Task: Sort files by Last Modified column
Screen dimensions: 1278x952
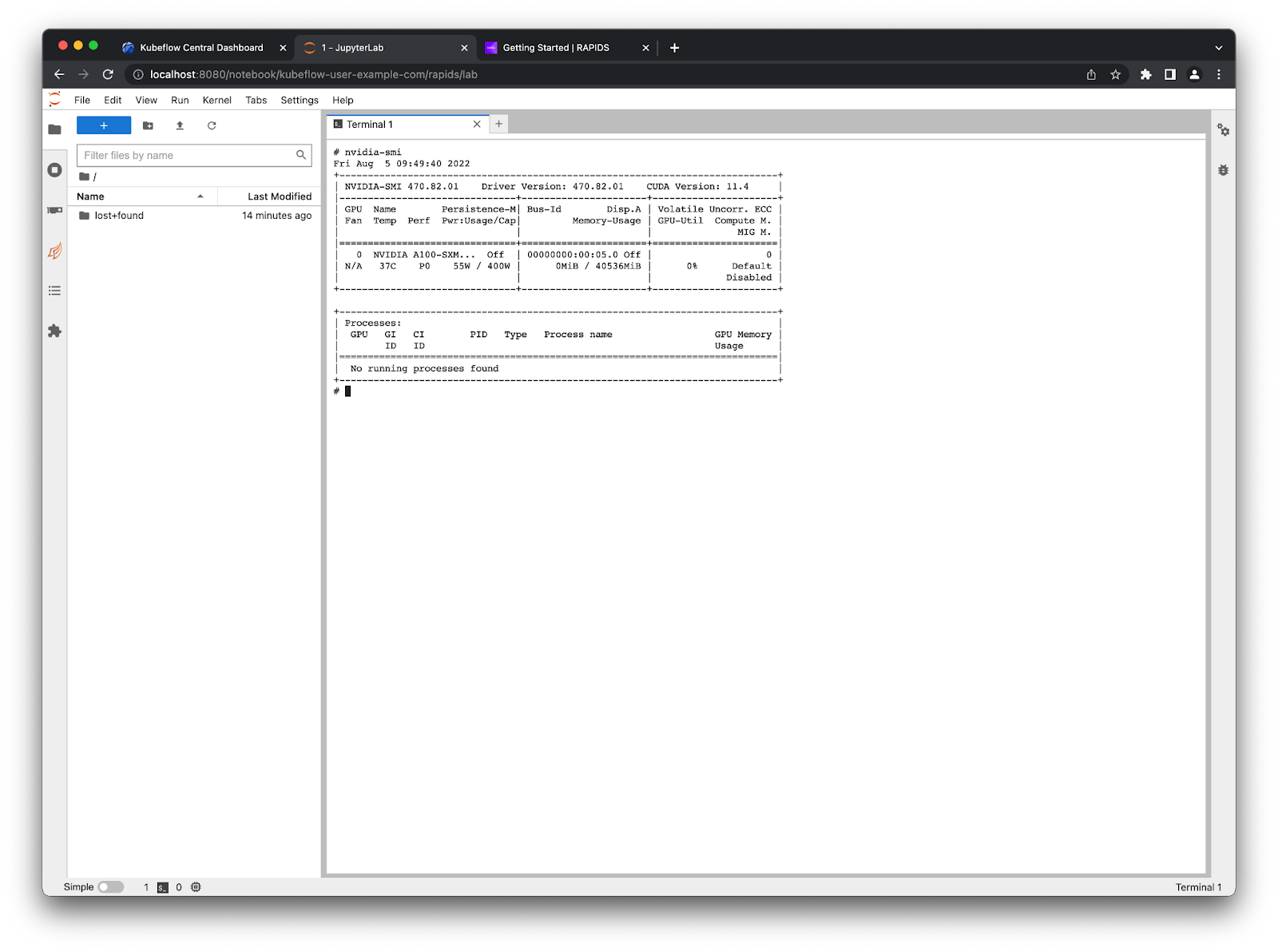Action: tap(269, 196)
